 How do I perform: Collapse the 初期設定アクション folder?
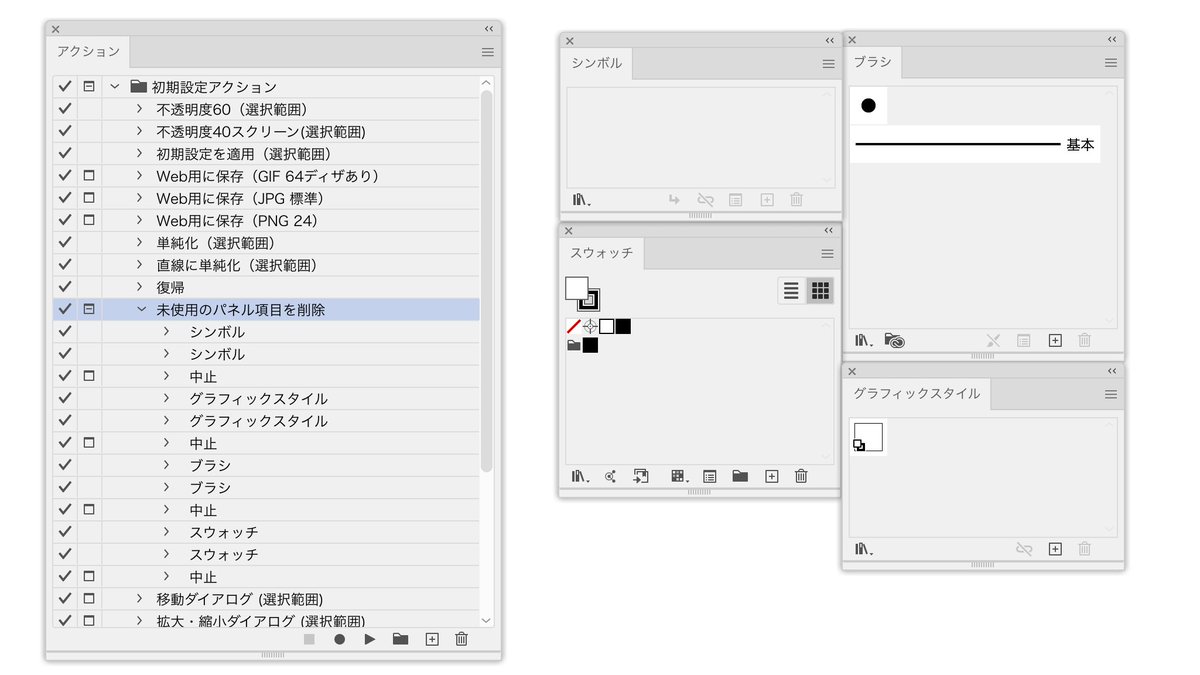(x=114, y=87)
